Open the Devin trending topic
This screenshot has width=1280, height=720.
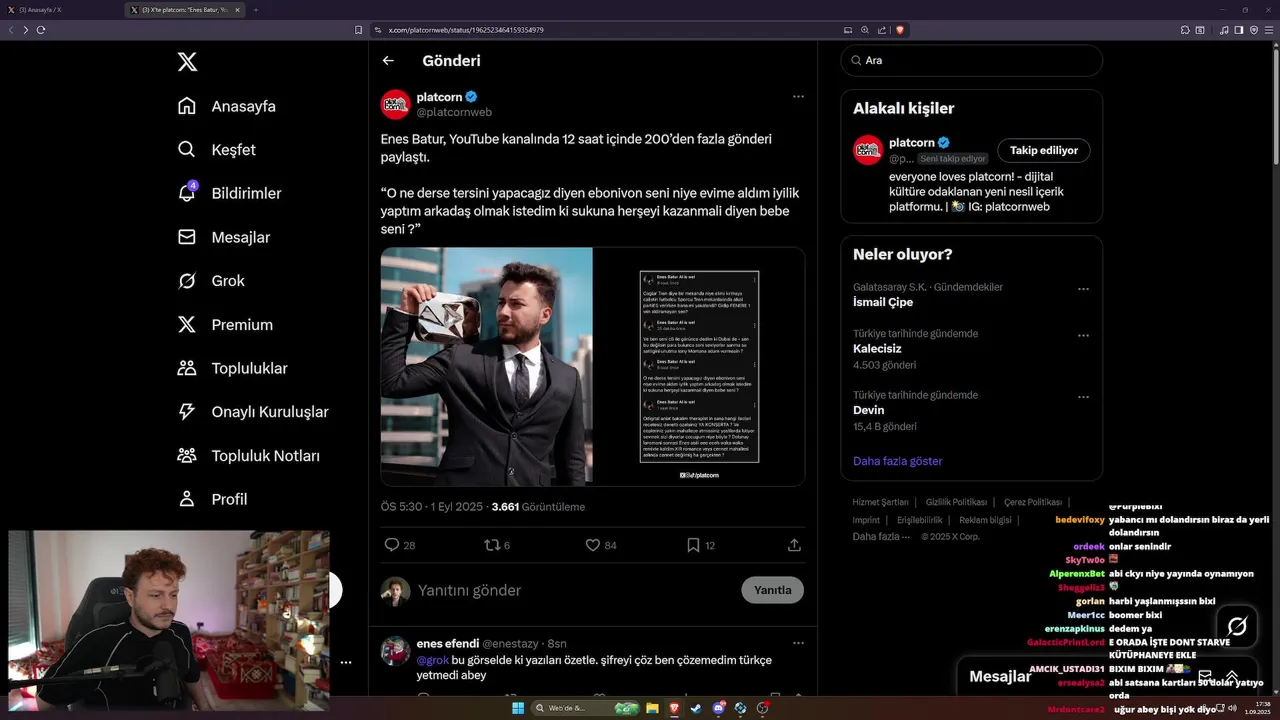(x=869, y=410)
